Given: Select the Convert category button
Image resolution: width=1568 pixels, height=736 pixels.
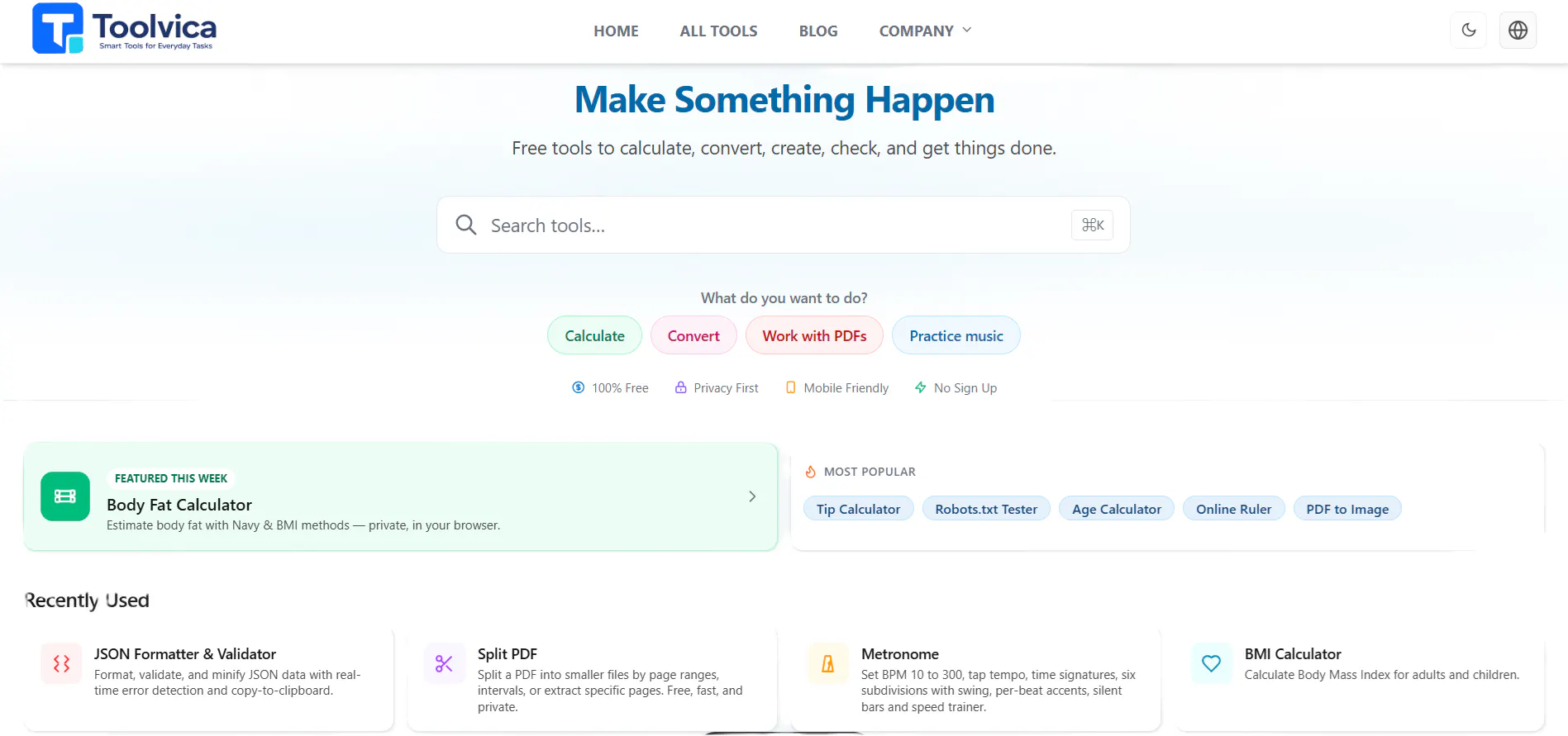Looking at the screenshot, I should 693,335.
